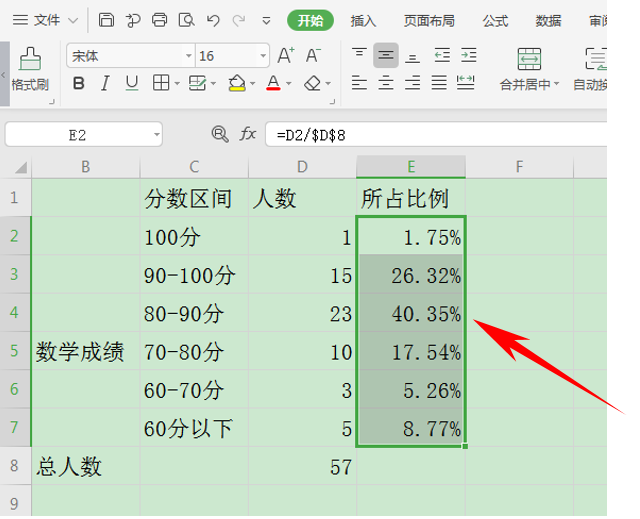The width and height of the screenshot is (640, 519).
Task: Select row 8 header
Action: (15, 466)
